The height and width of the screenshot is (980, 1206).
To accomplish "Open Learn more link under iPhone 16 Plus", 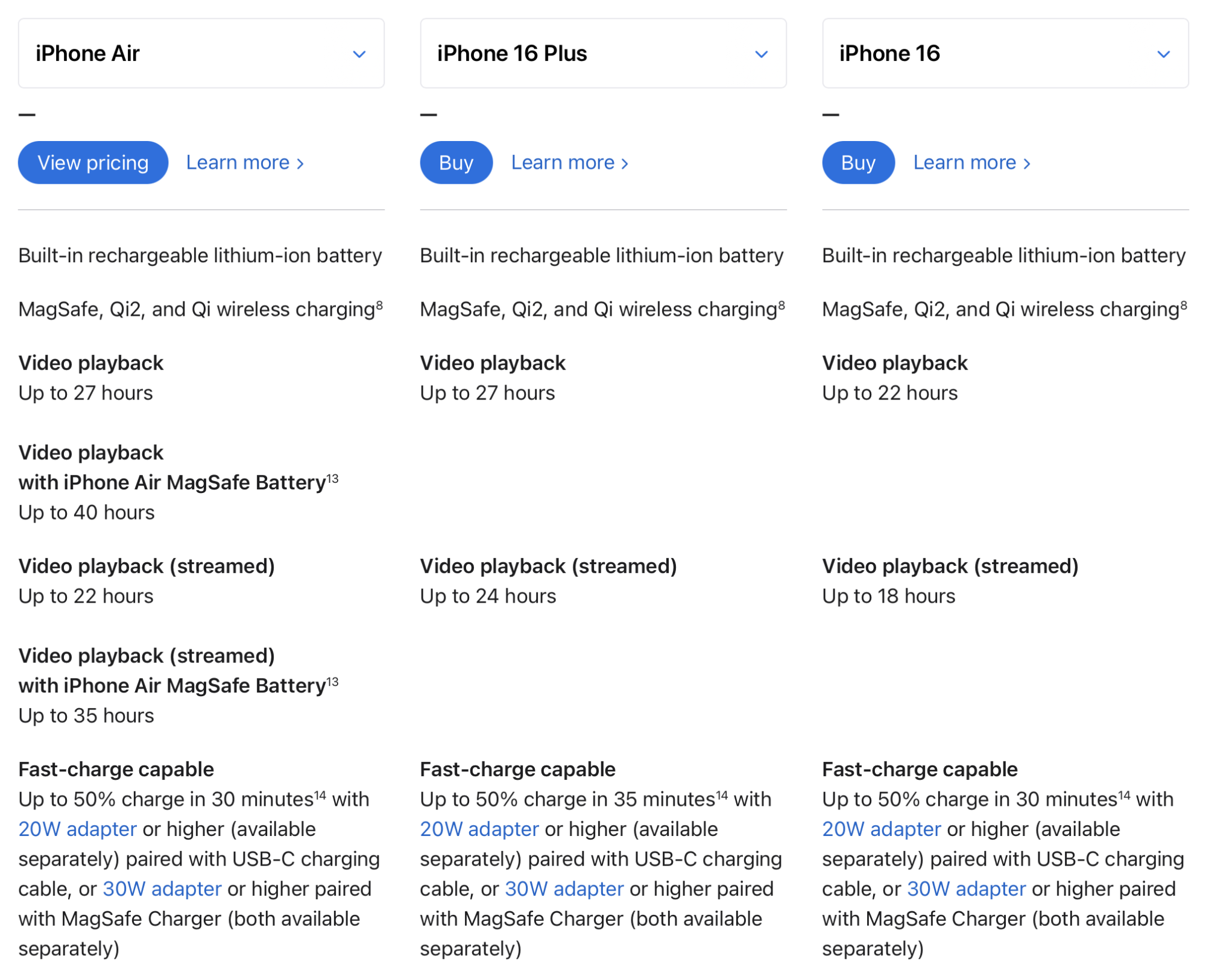I will [x=569, y=163].
